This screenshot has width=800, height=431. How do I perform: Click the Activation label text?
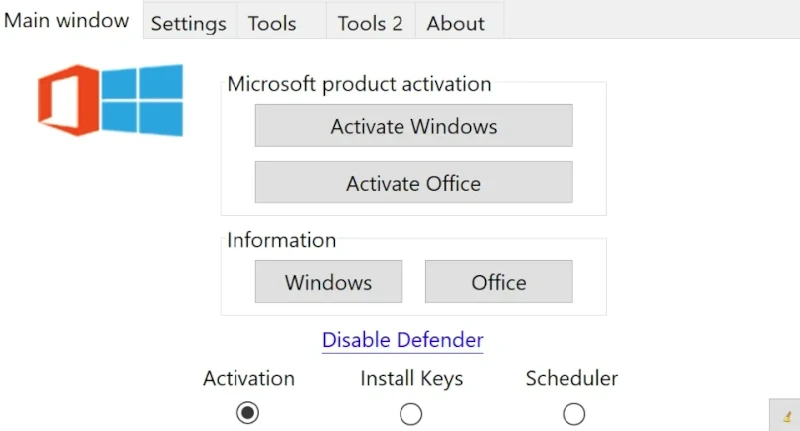pos(249,378)
